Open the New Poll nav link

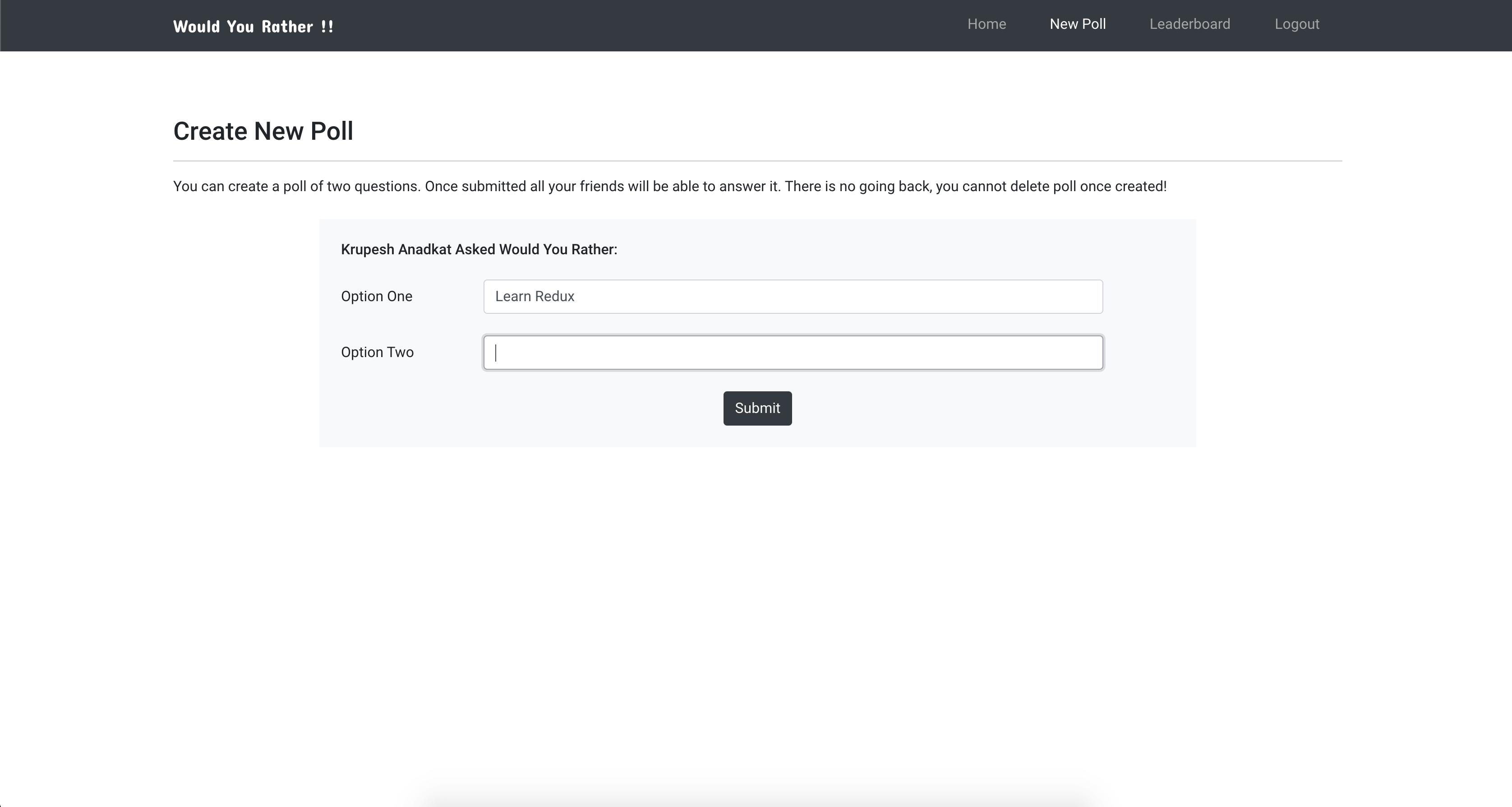[x=1077, y=24]
